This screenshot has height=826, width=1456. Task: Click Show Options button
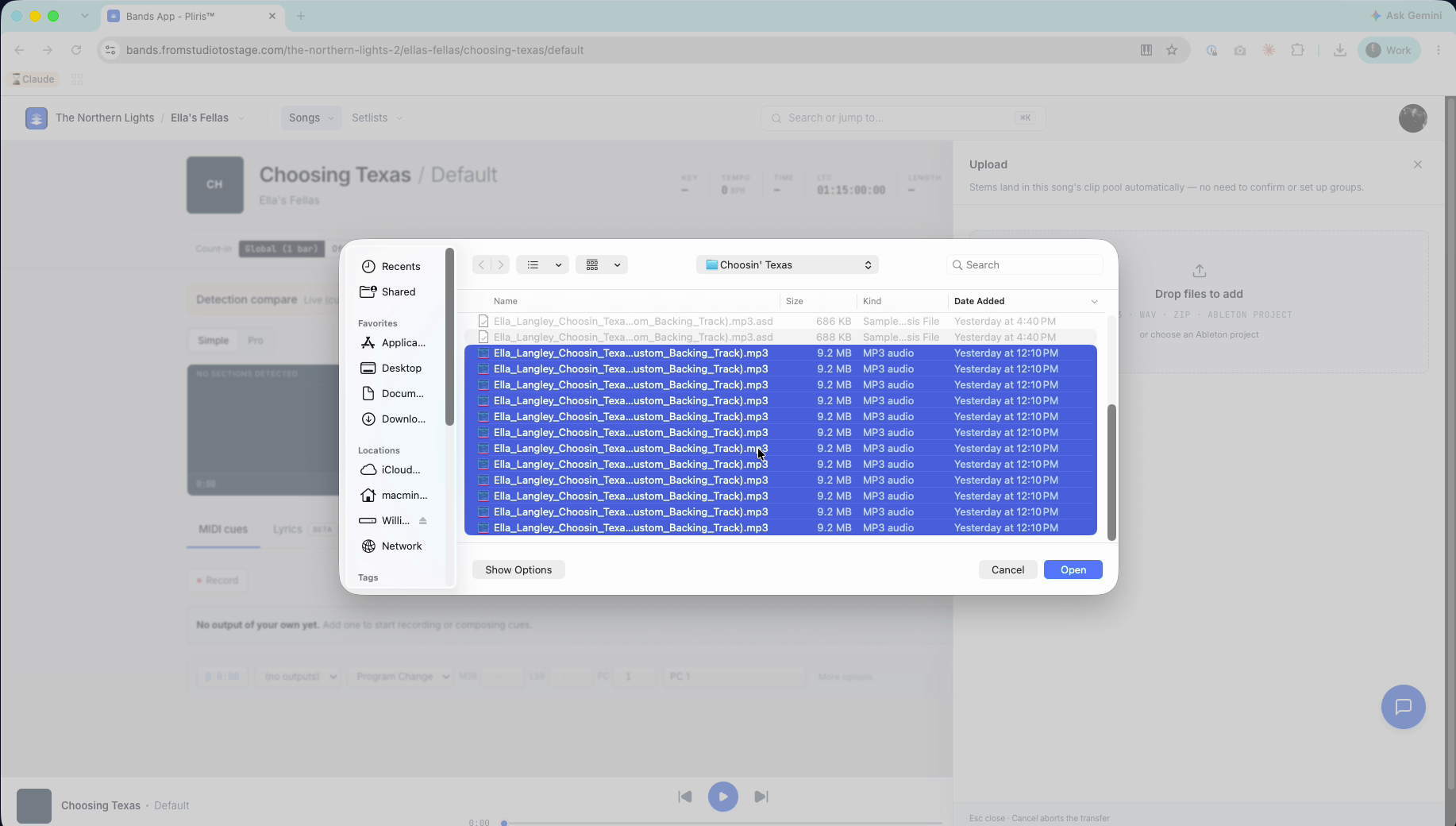click(518, 569)
